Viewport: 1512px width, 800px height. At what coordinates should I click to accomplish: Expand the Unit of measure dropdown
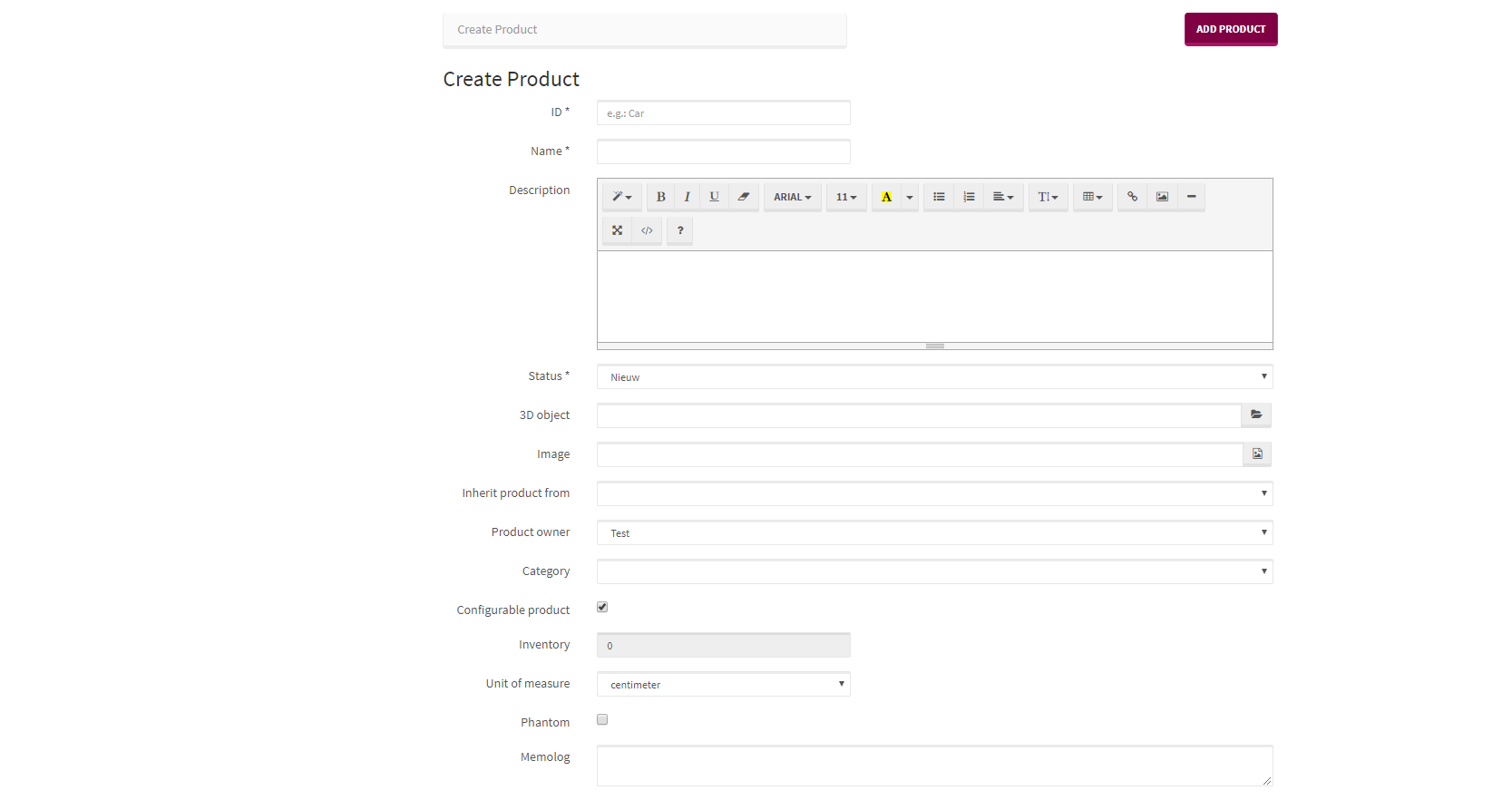coord(723,685)
